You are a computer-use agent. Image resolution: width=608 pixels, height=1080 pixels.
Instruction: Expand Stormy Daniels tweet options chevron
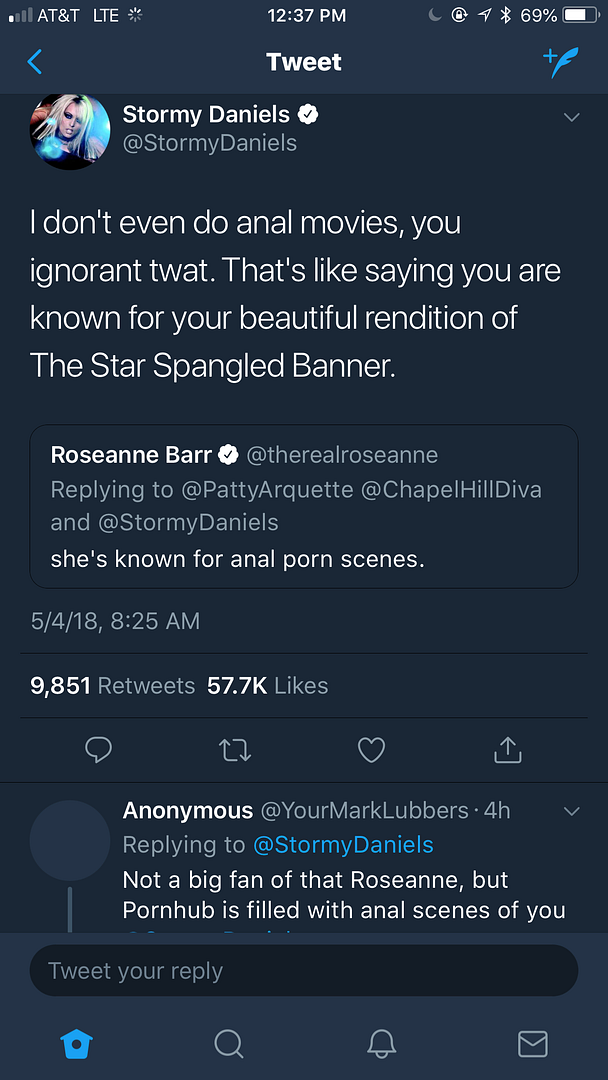tap(572, 118)
